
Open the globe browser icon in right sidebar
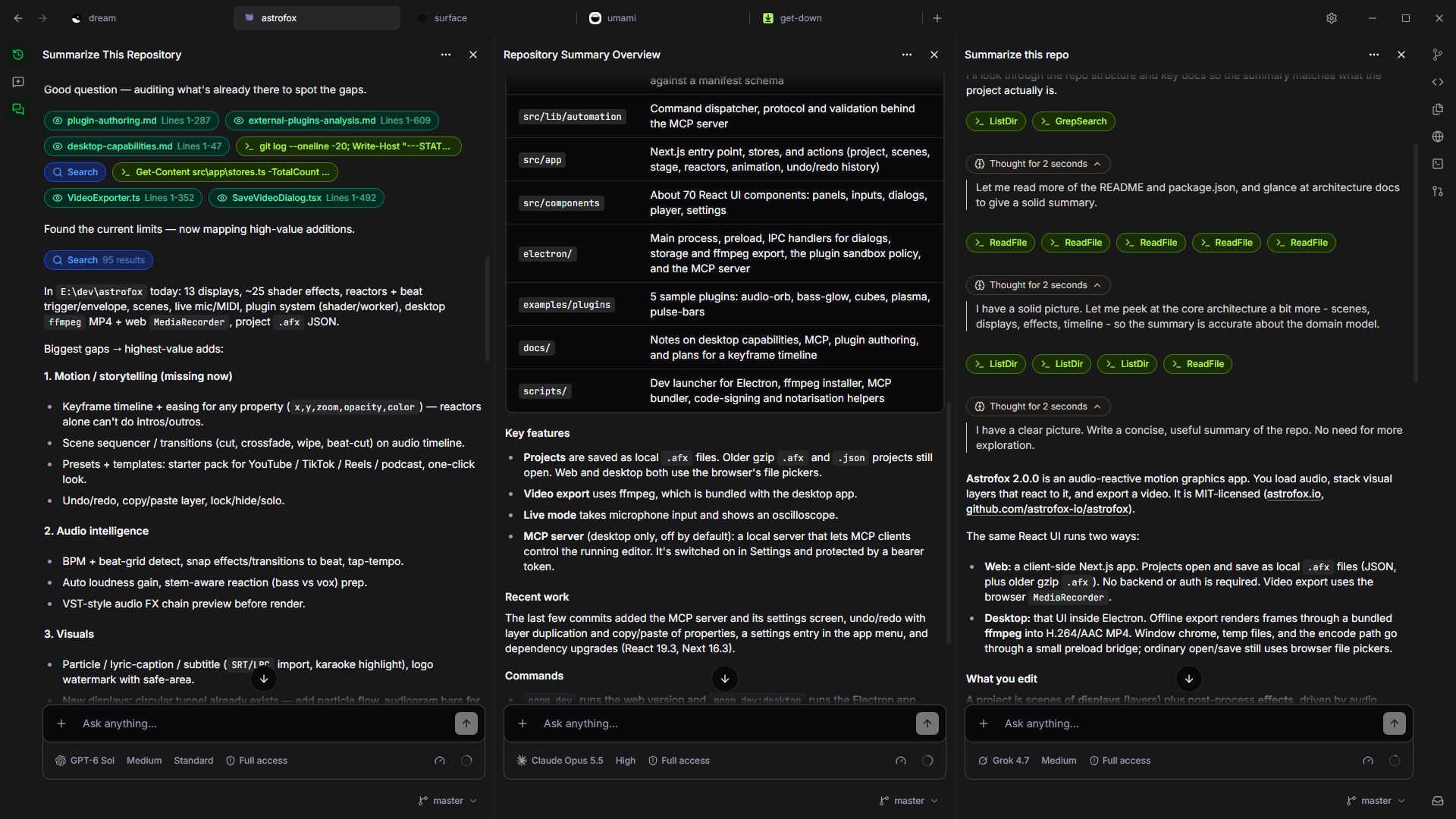pos(1438,136)
